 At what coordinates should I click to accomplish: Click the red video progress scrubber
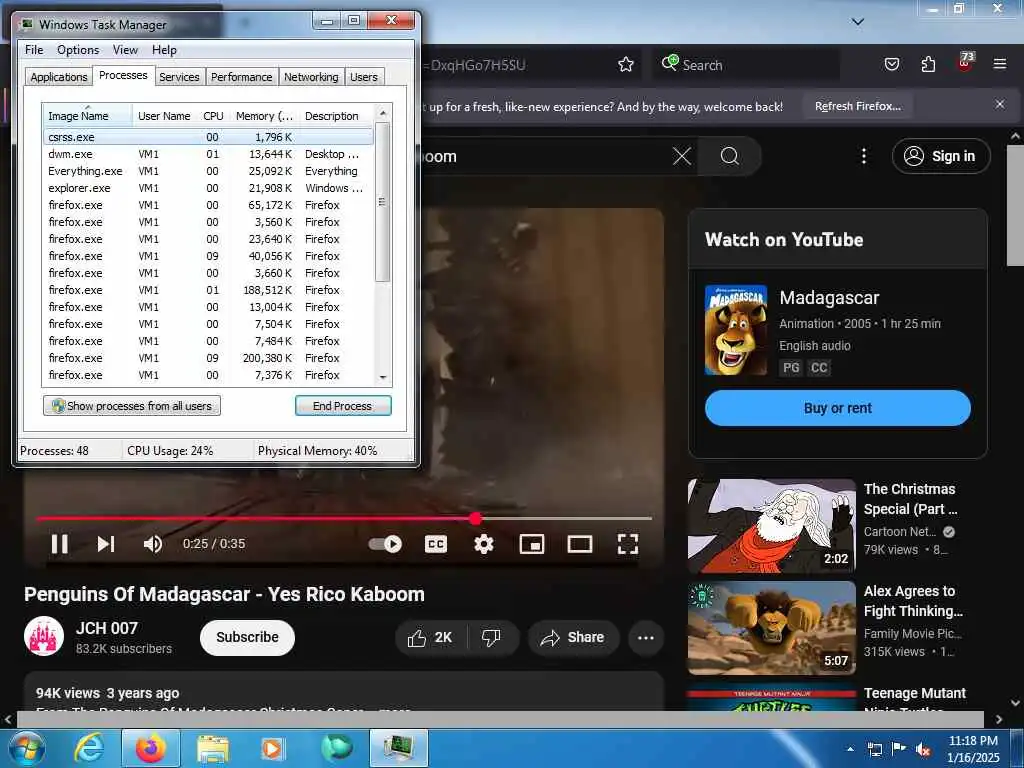[x=476, y=519]
